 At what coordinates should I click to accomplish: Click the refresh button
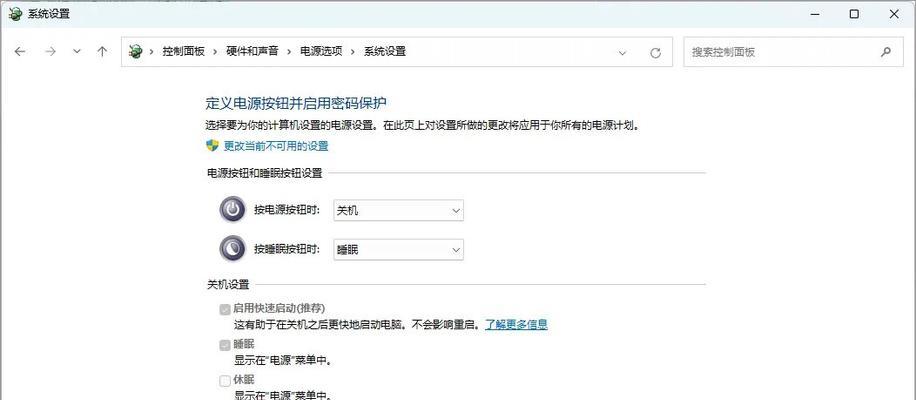pyautogui.click(x=655, y=53)
